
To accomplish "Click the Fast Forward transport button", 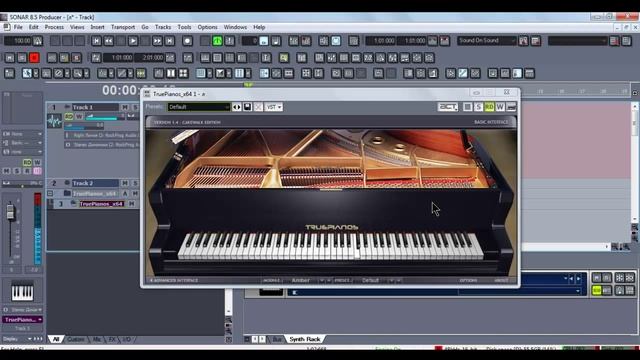I will [x=158, y=40].
